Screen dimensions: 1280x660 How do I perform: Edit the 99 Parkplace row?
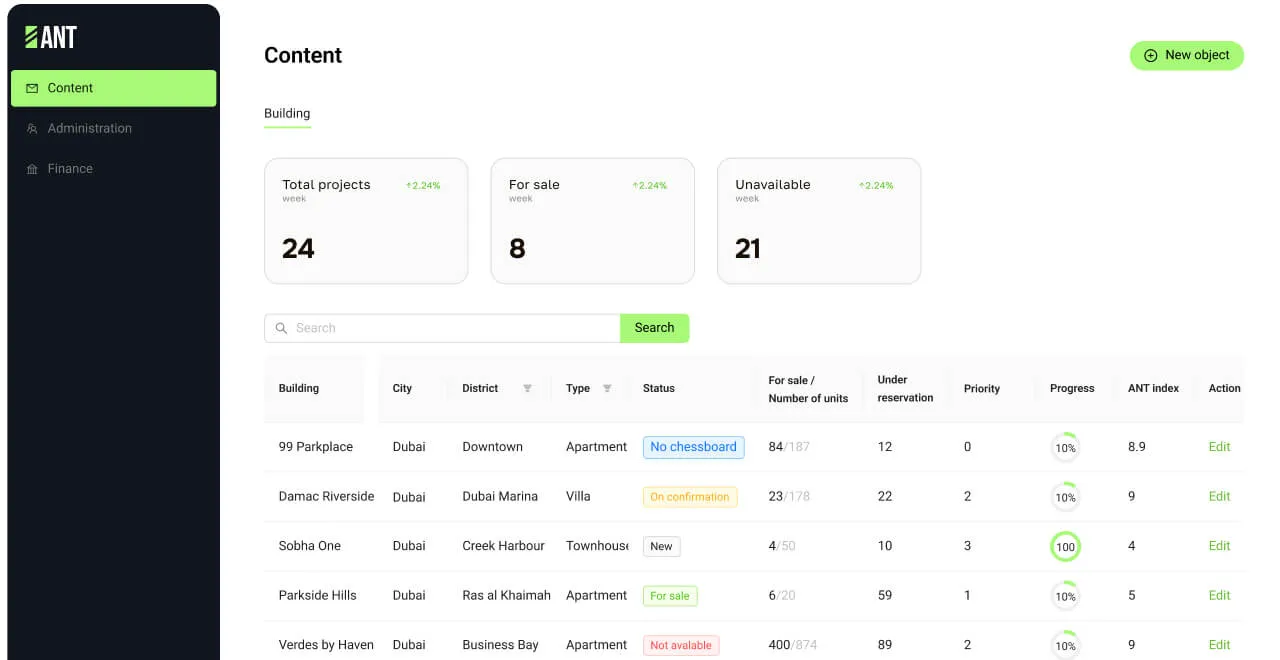click(1219, 447)
